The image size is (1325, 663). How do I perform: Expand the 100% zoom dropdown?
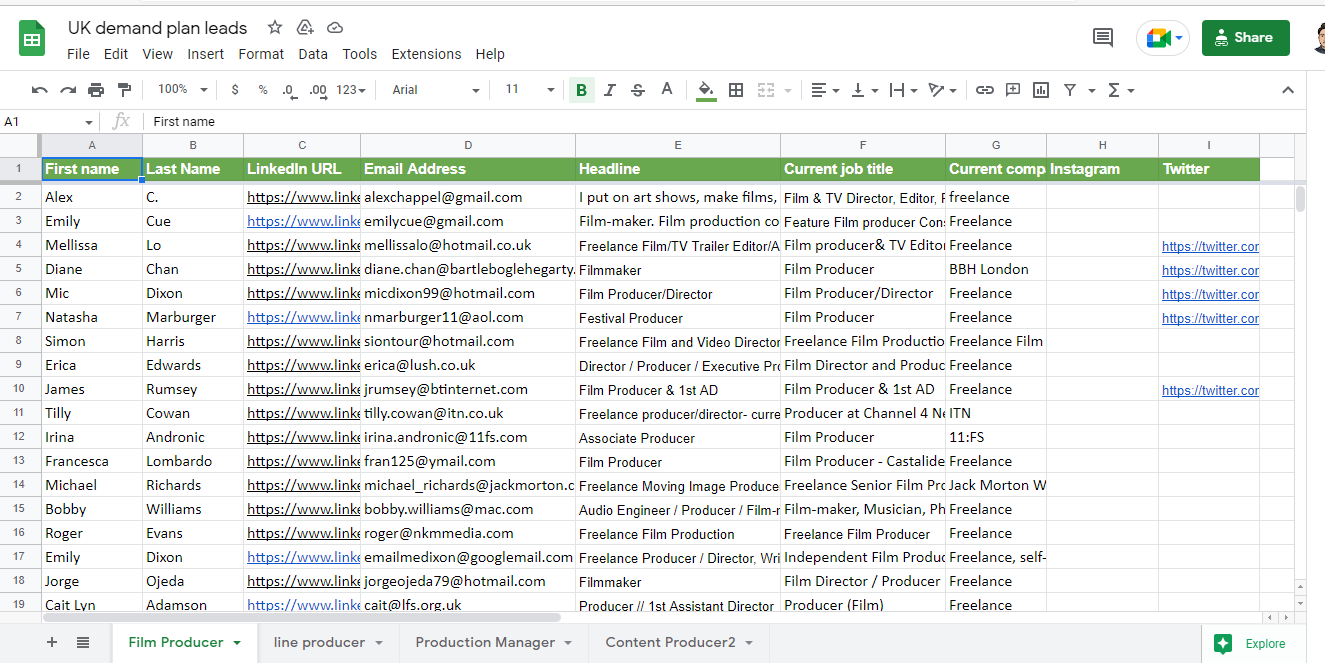(x=183, y=90)
